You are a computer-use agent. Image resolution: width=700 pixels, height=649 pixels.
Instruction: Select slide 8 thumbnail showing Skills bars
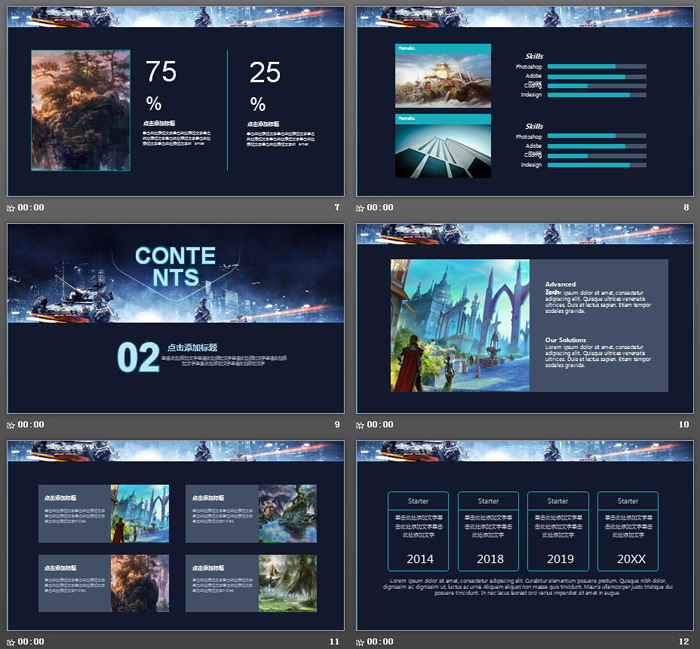click(x=525, y=101)
